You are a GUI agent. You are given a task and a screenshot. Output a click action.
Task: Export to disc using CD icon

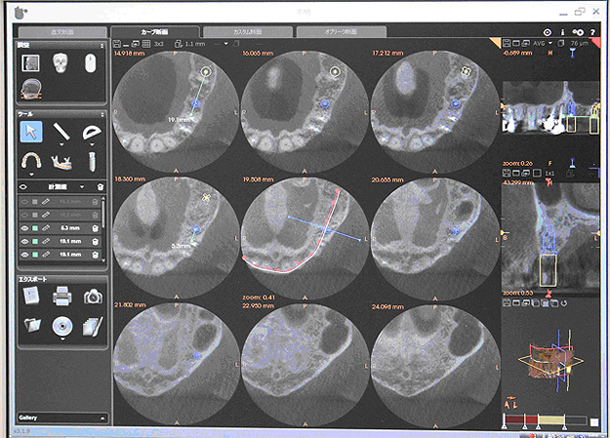[60, 325]
